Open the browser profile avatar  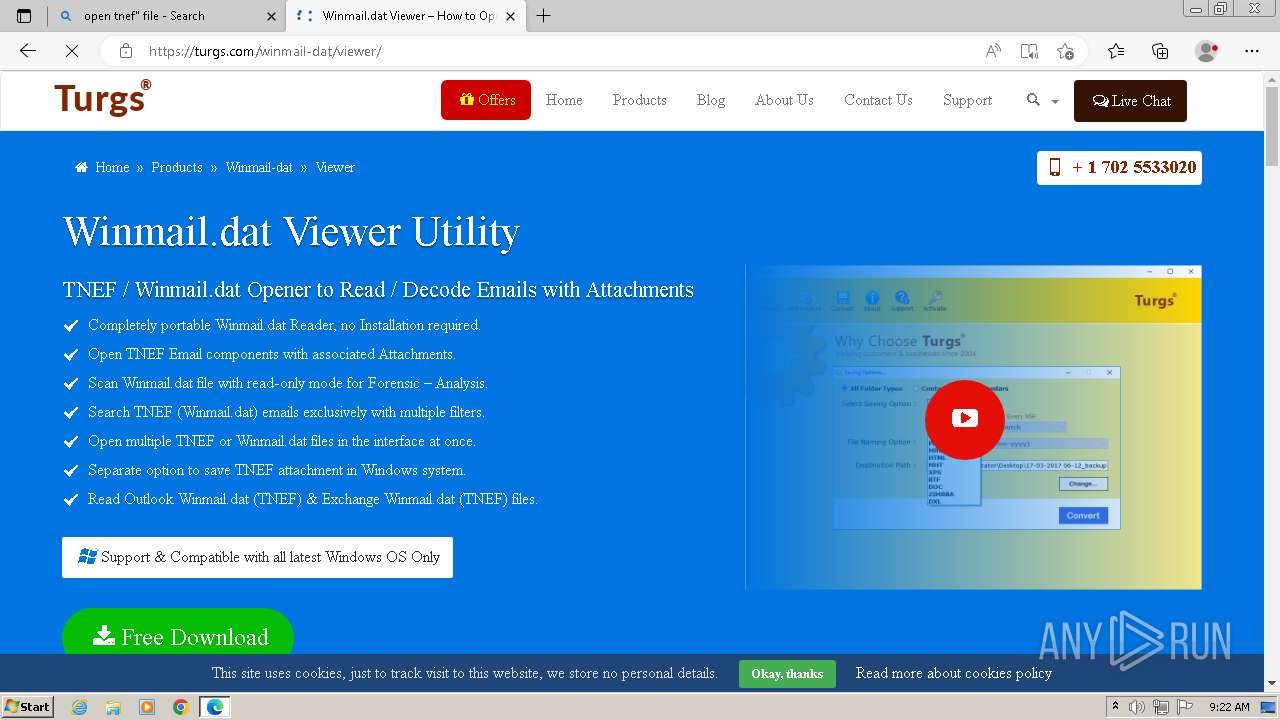pos(1207,51)
